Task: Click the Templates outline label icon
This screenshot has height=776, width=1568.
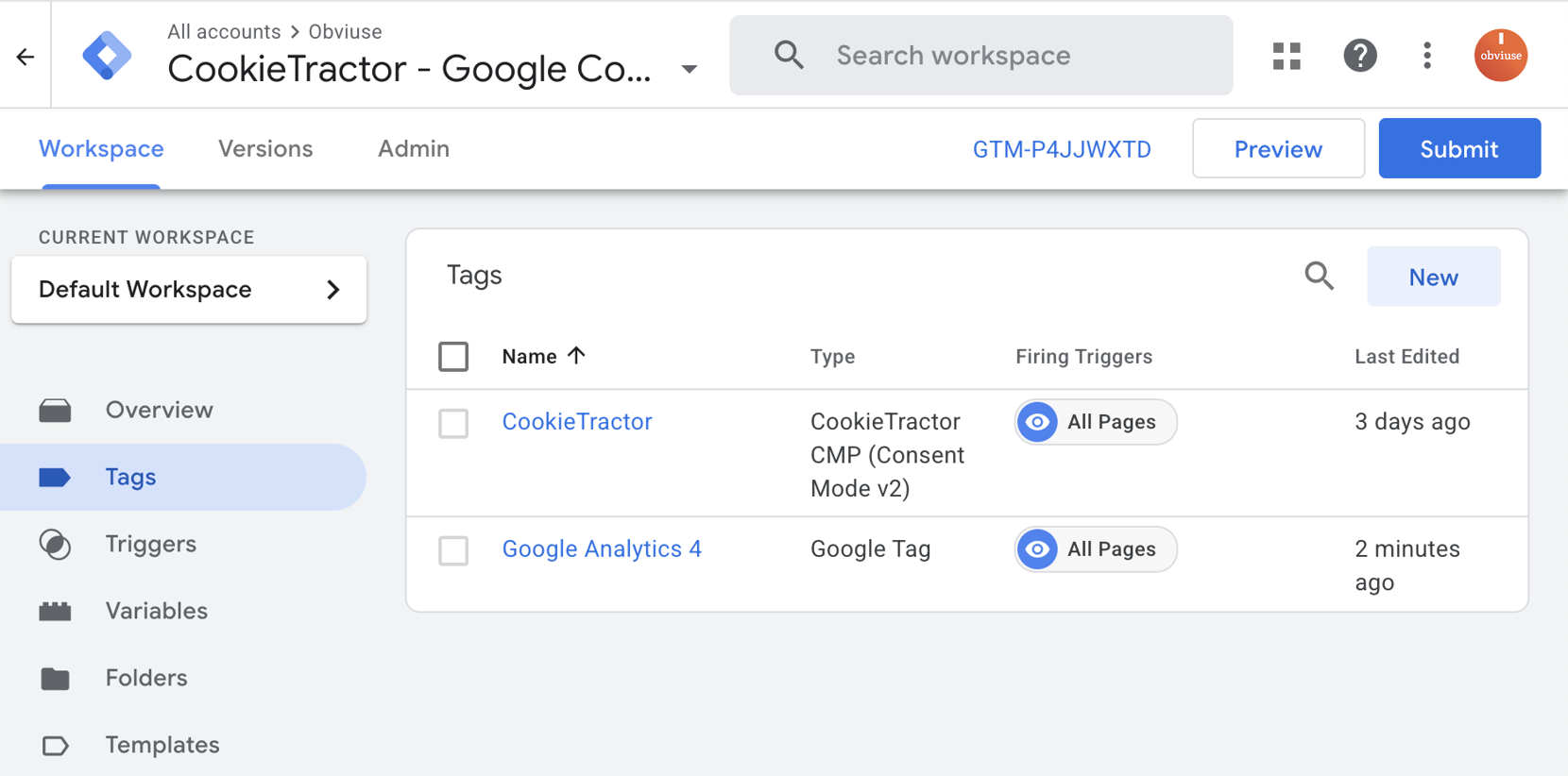Action: pyautogui.click(x=55, y=746)
